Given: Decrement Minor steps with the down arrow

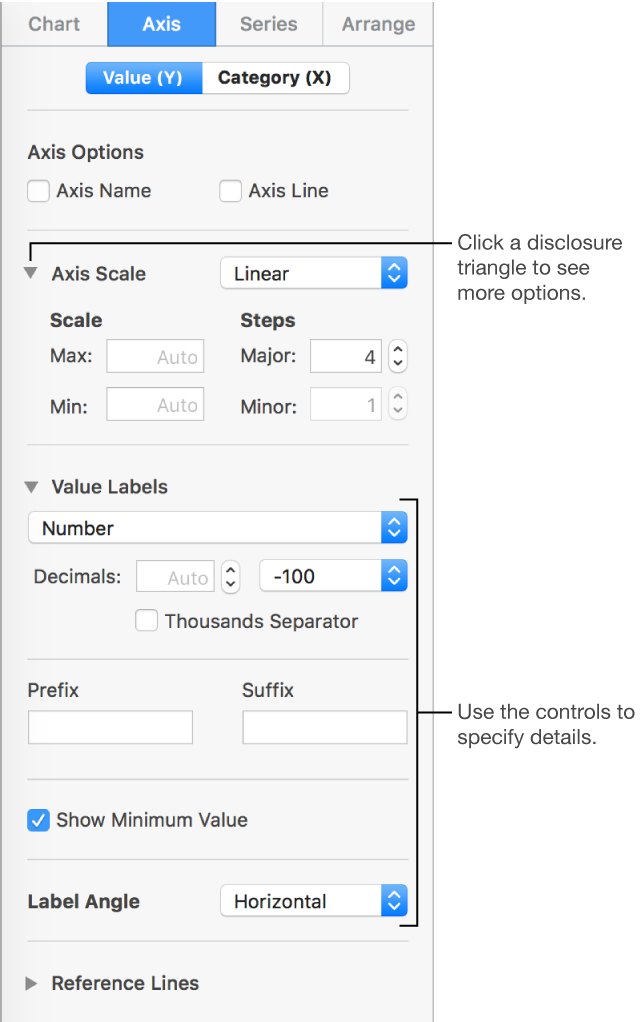Looking at the screenshot, I should 398,410.
